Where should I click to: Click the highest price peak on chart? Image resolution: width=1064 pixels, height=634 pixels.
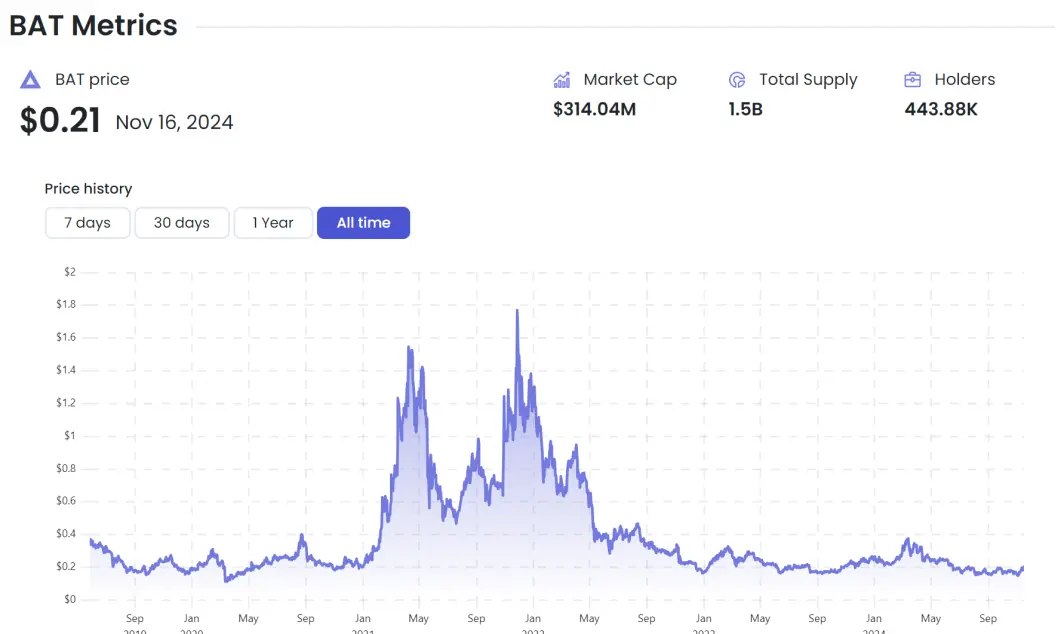(x=518, y=312)
